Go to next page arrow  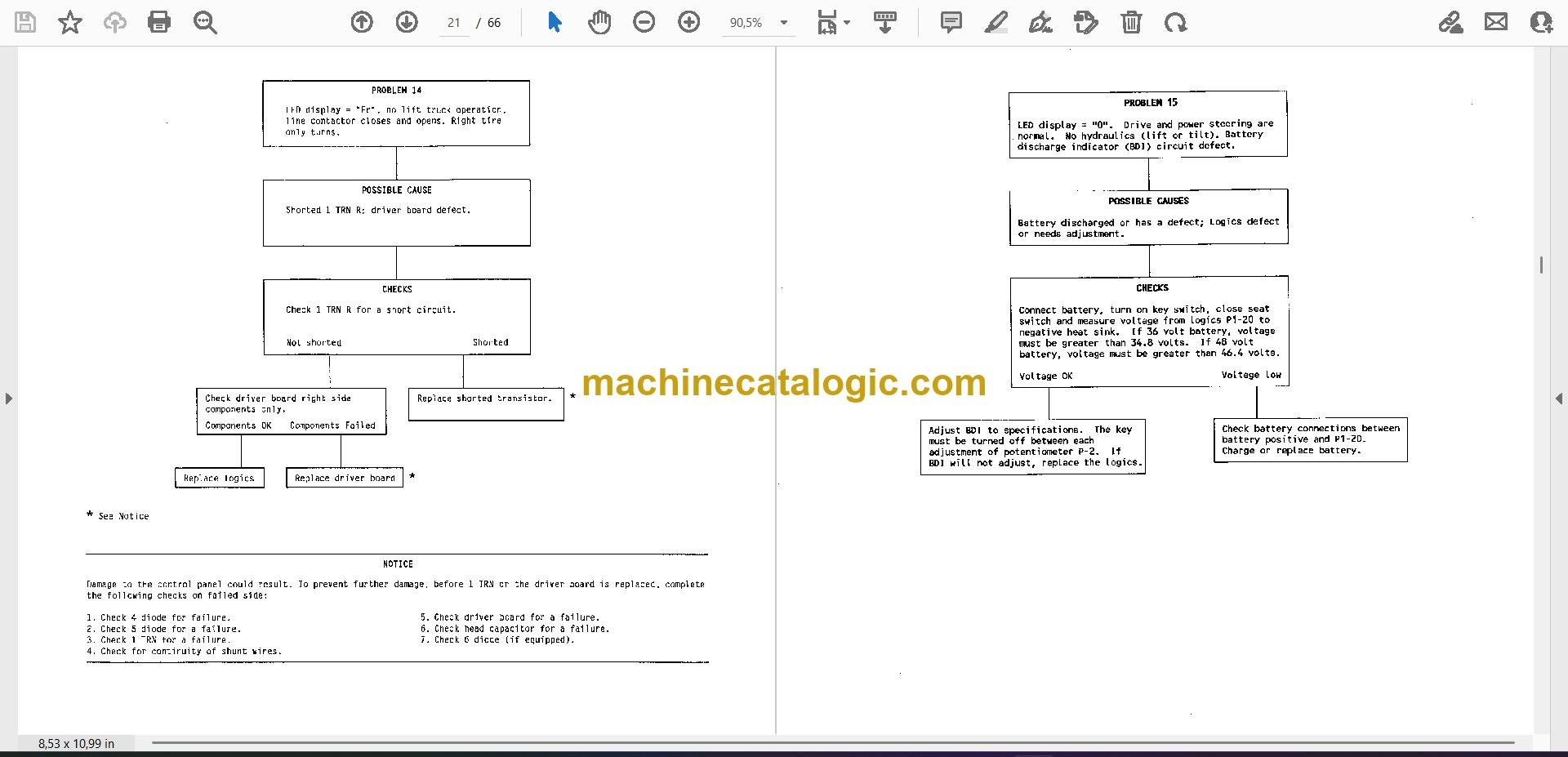coord(407,22)
